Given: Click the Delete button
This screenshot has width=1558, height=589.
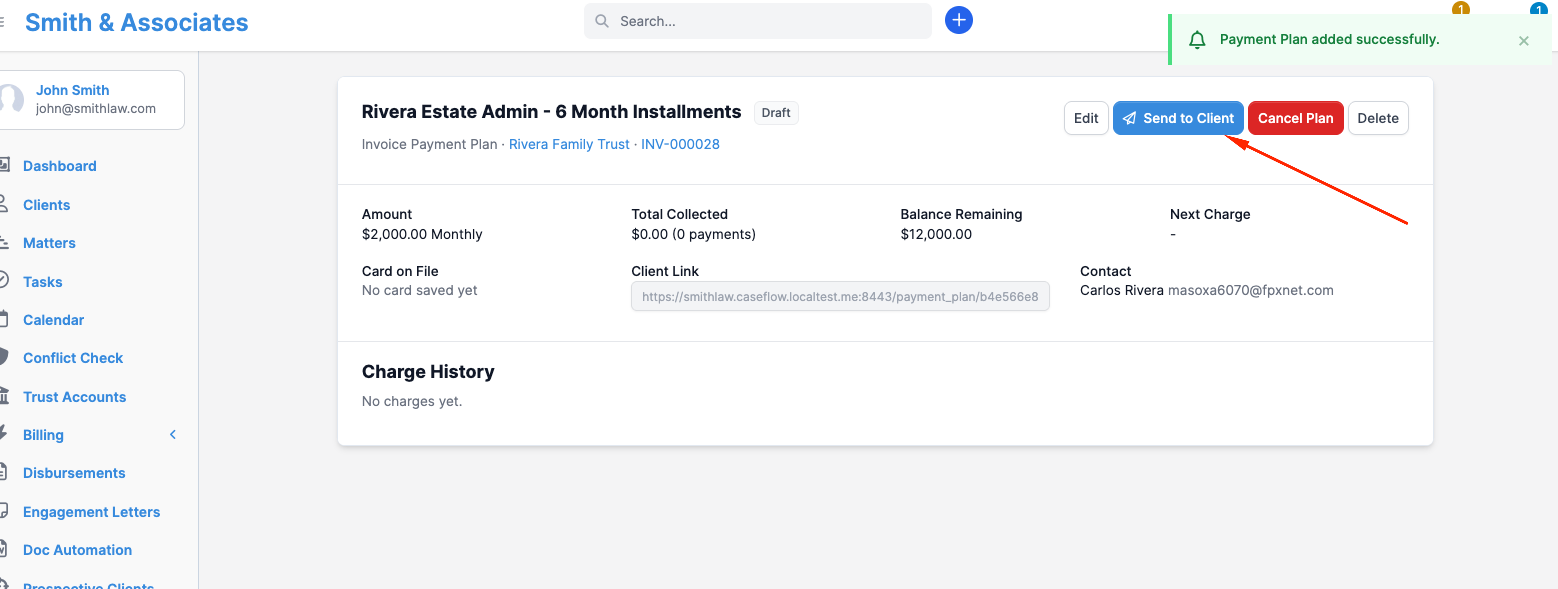Looking at the screenshot, I should pyautogui.click(x=1378, y=118).
